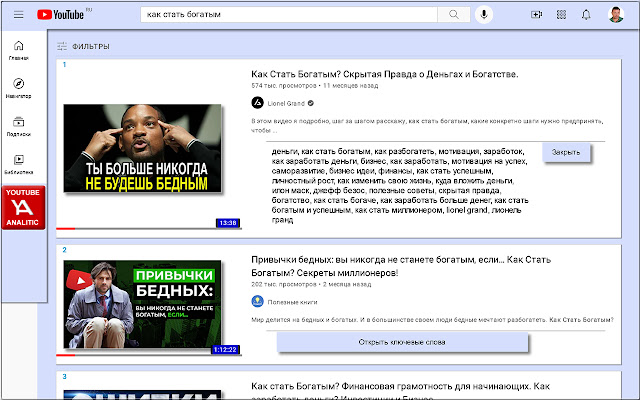640x400 pixels.
Task: Click 574 тыс. просмотров metadata
Action: 284,86
